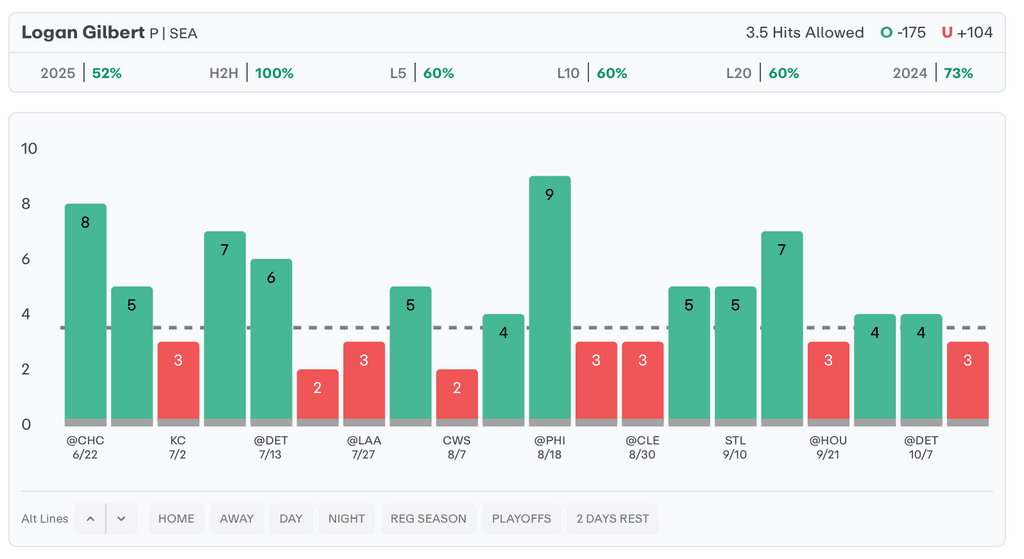Click the 8-hit bar for @CHC 6/22
1024x559 pixels.
point(85,314)
